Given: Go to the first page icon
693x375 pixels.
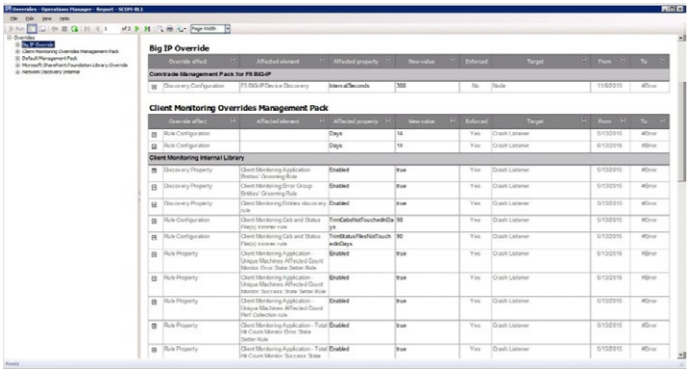Looking at the screenshot, I should point(87,29).
